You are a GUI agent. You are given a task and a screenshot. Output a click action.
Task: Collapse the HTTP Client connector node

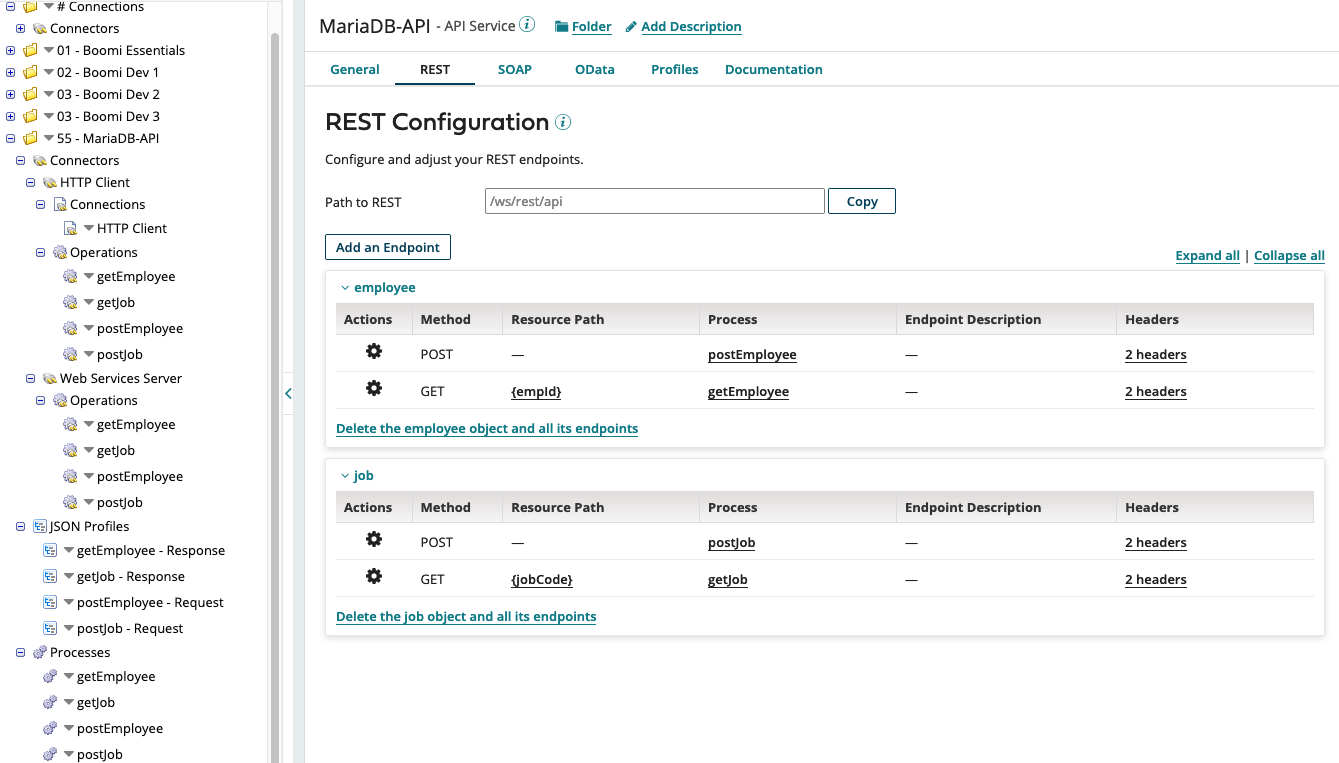[30, 182]
